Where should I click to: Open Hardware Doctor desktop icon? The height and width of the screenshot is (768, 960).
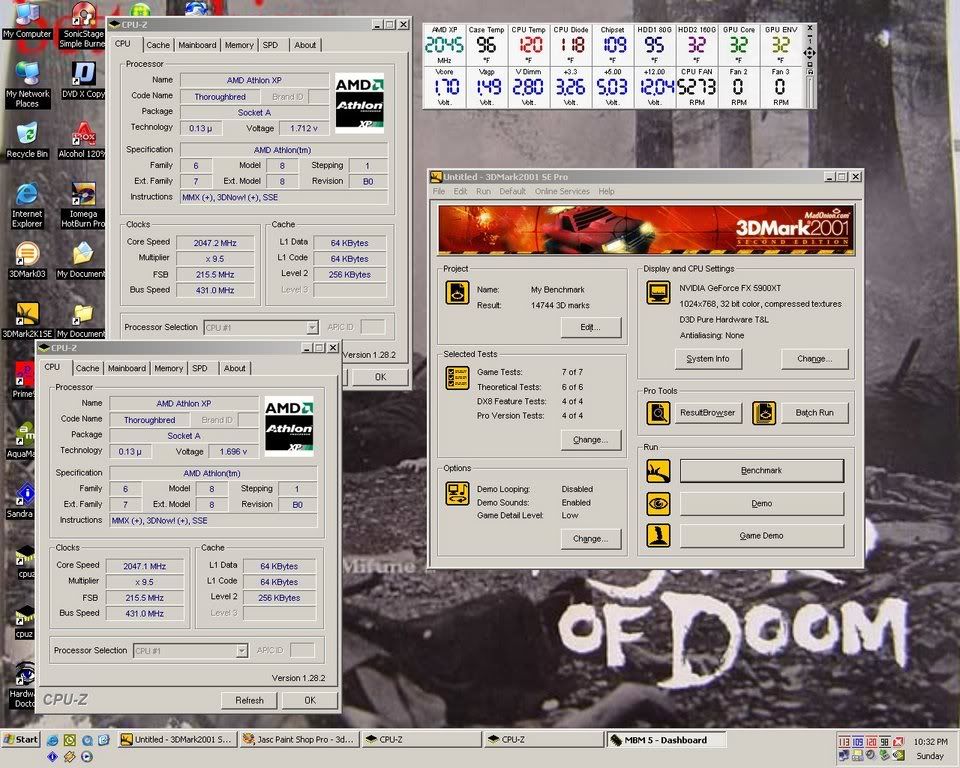24,685
